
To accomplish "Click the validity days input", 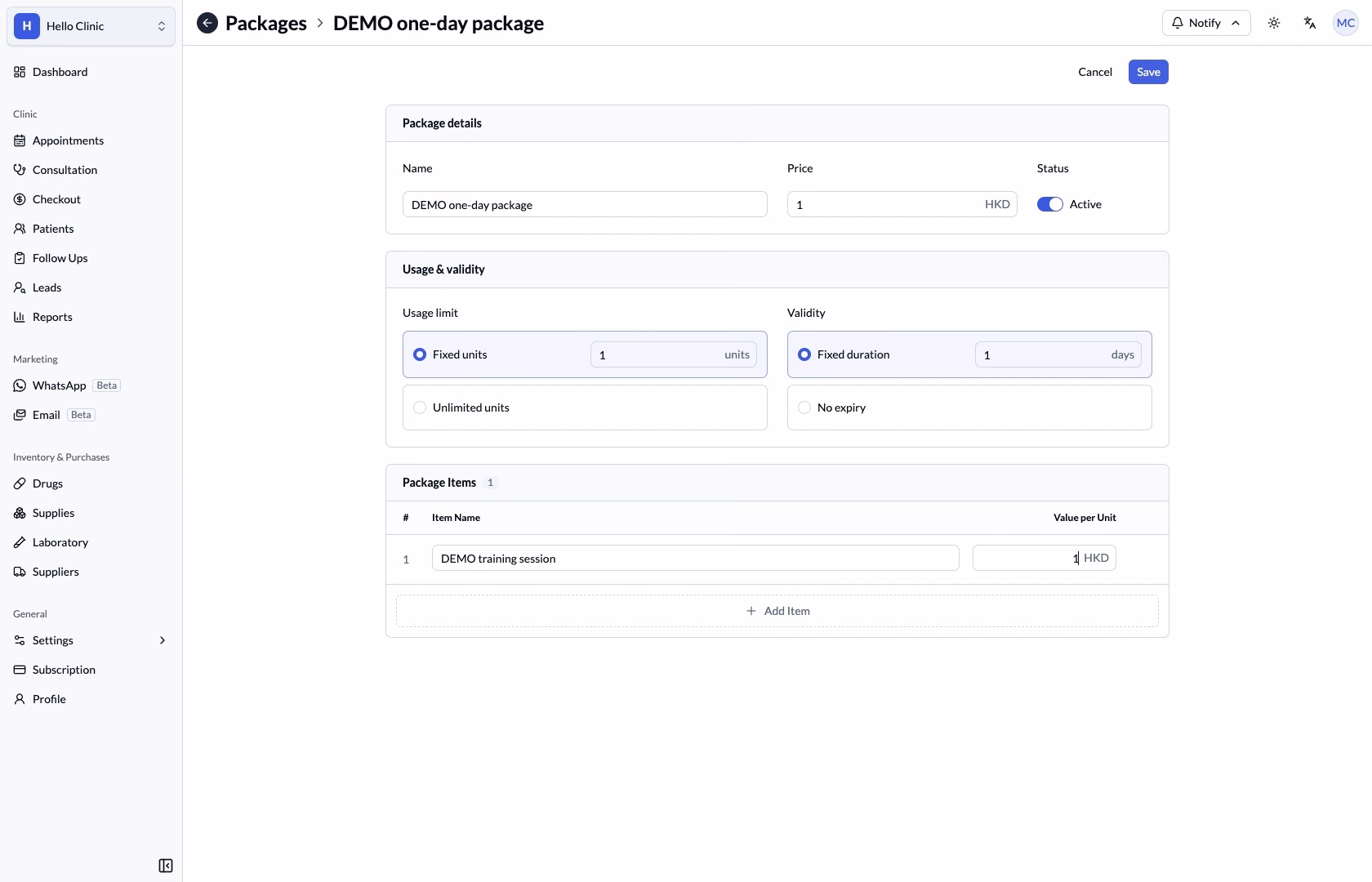I will pyautogui.click(x=1058, y=354).
